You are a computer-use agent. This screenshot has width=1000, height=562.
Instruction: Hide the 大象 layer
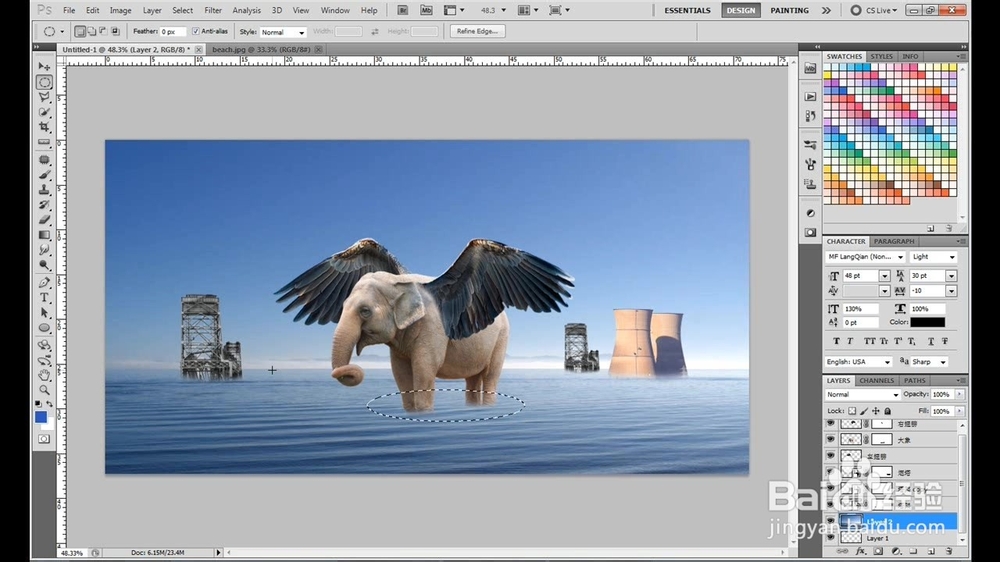click(x=830, y=440)
